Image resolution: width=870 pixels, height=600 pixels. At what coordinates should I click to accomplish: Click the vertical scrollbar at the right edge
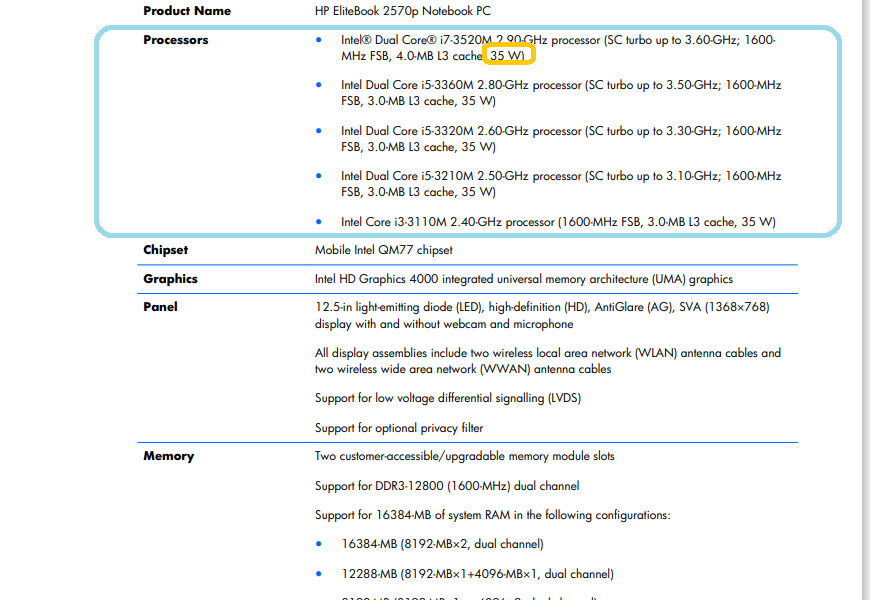866,300
